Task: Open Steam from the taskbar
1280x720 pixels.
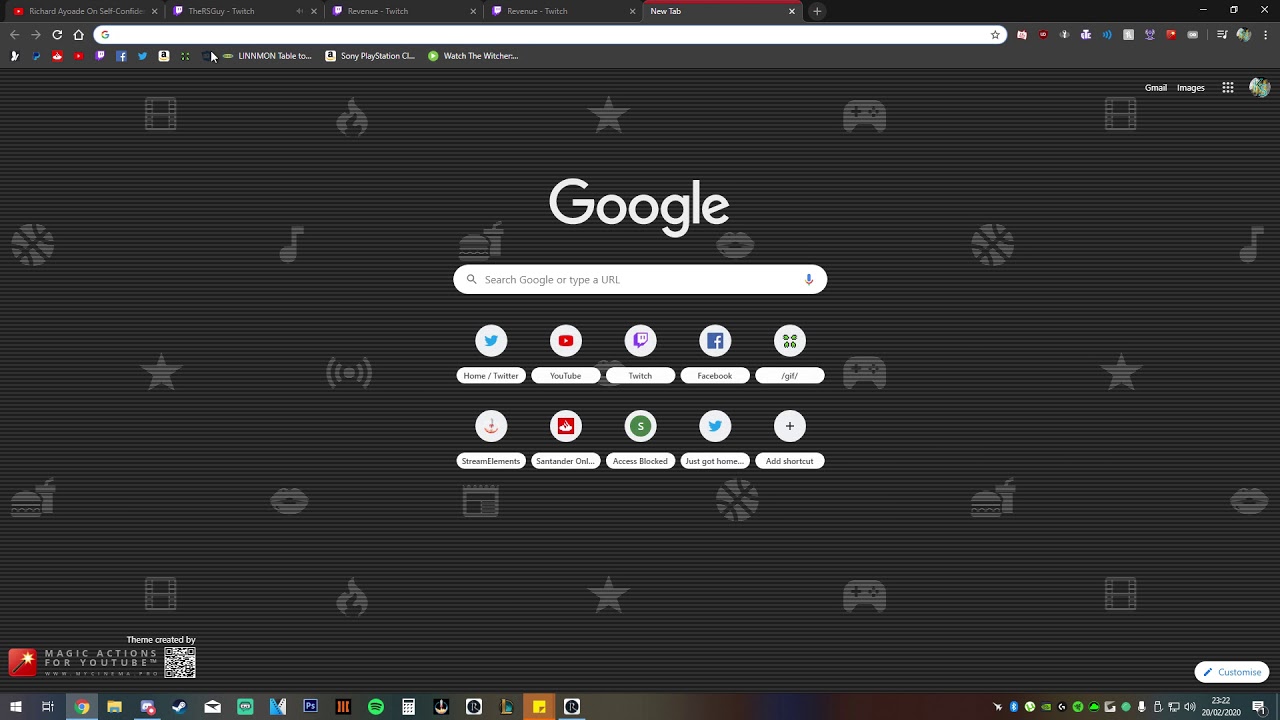Action: [x=179, y=707]
